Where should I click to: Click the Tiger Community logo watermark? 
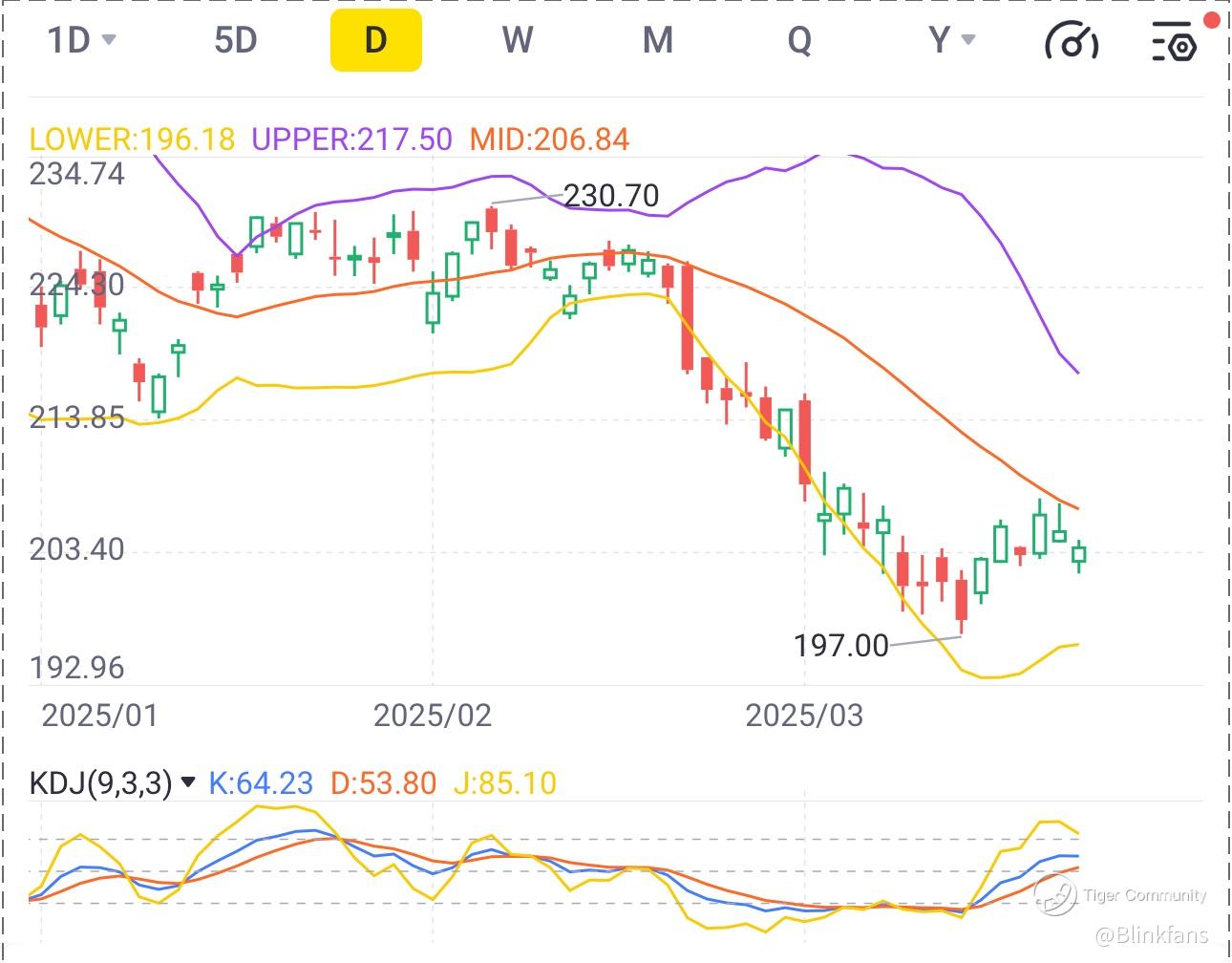click(x=1055, y=895)
